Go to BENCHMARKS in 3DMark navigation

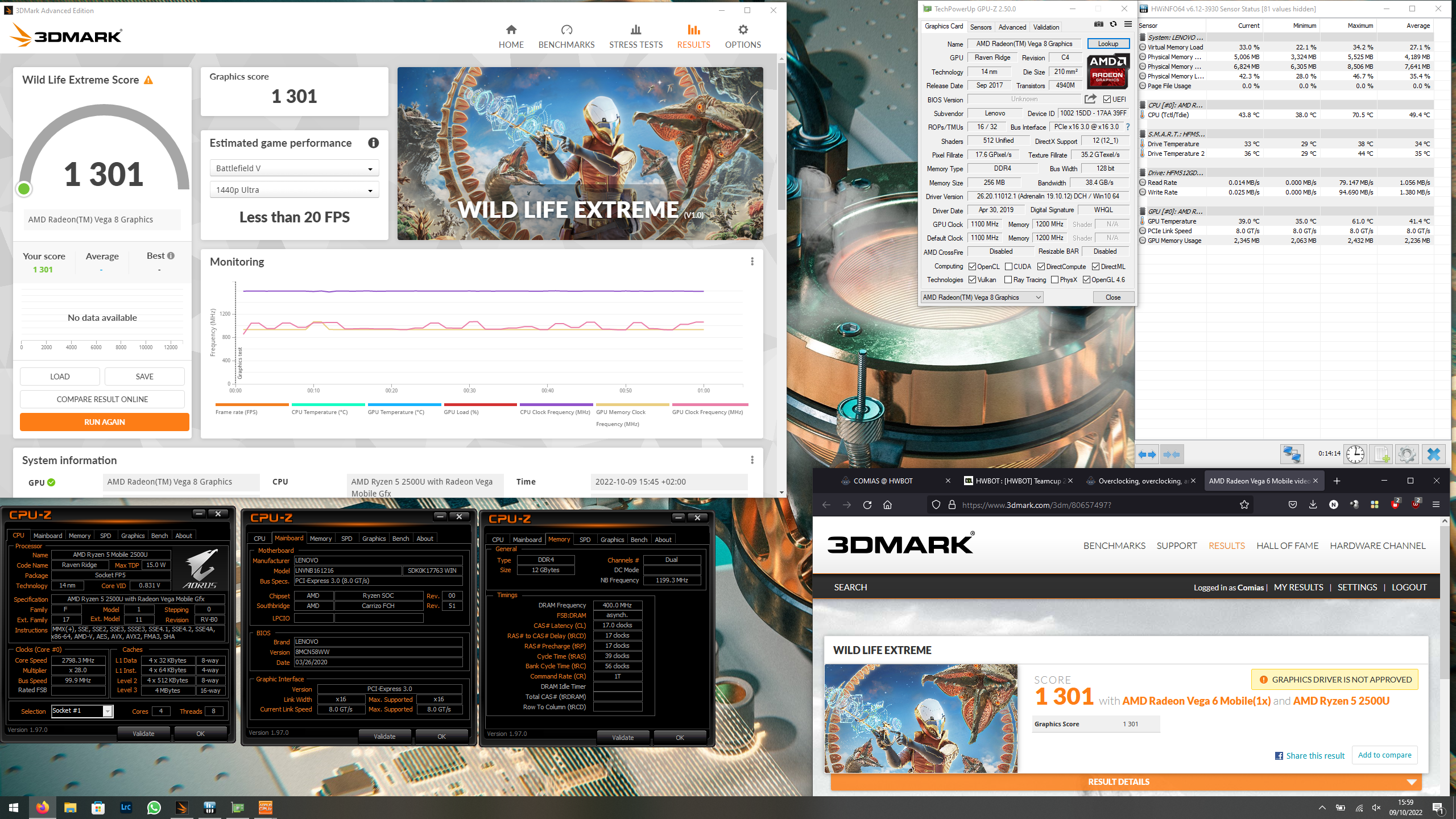click(566, 36)
